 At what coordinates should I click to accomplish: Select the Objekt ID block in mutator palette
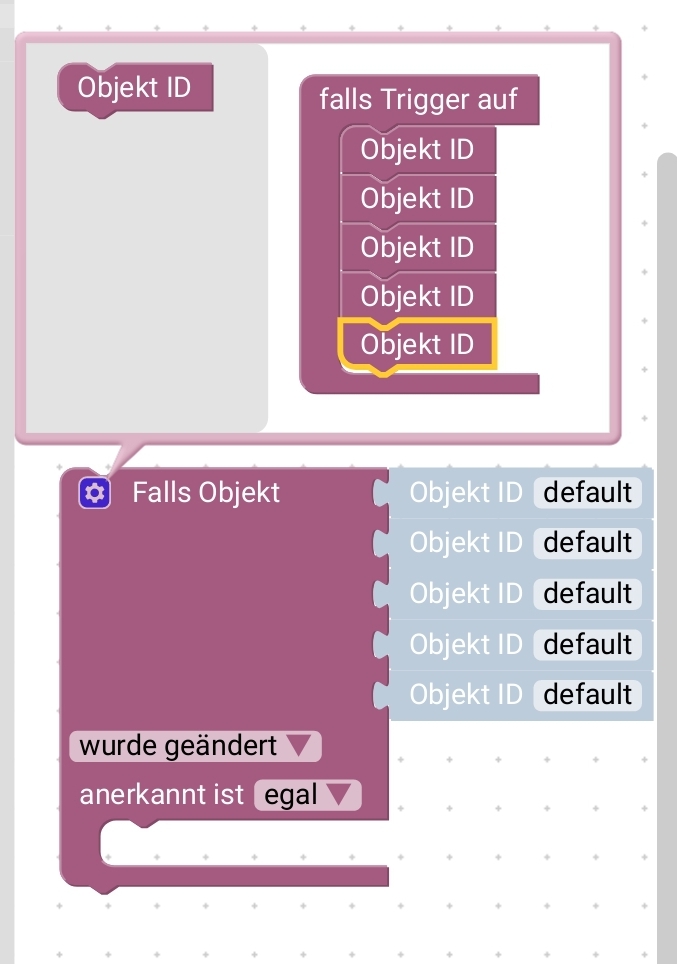134,87
